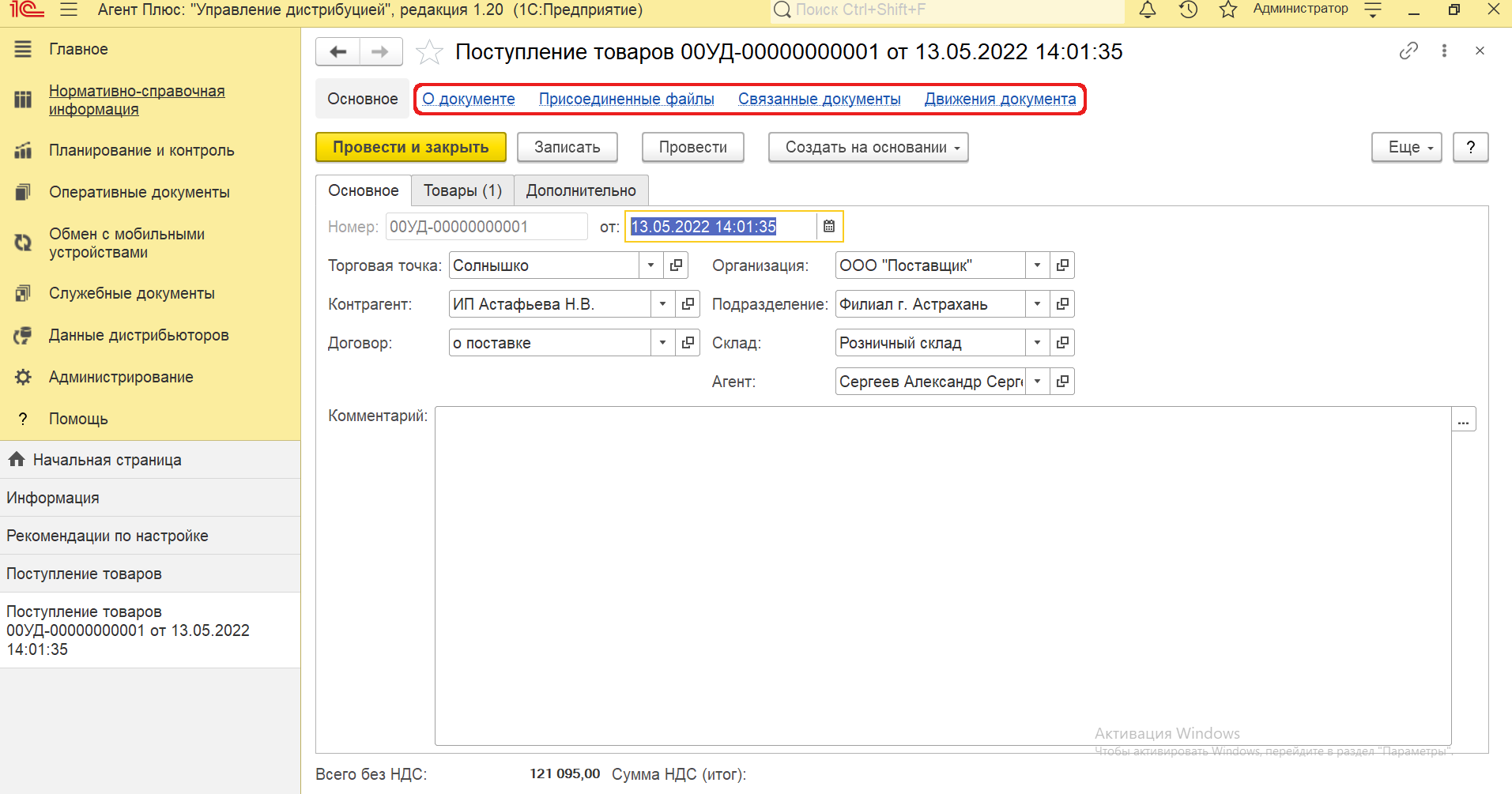This screenshot has width=1512, height=794.
Task: Copy link to document chain icon
Action: [1408, 51]
